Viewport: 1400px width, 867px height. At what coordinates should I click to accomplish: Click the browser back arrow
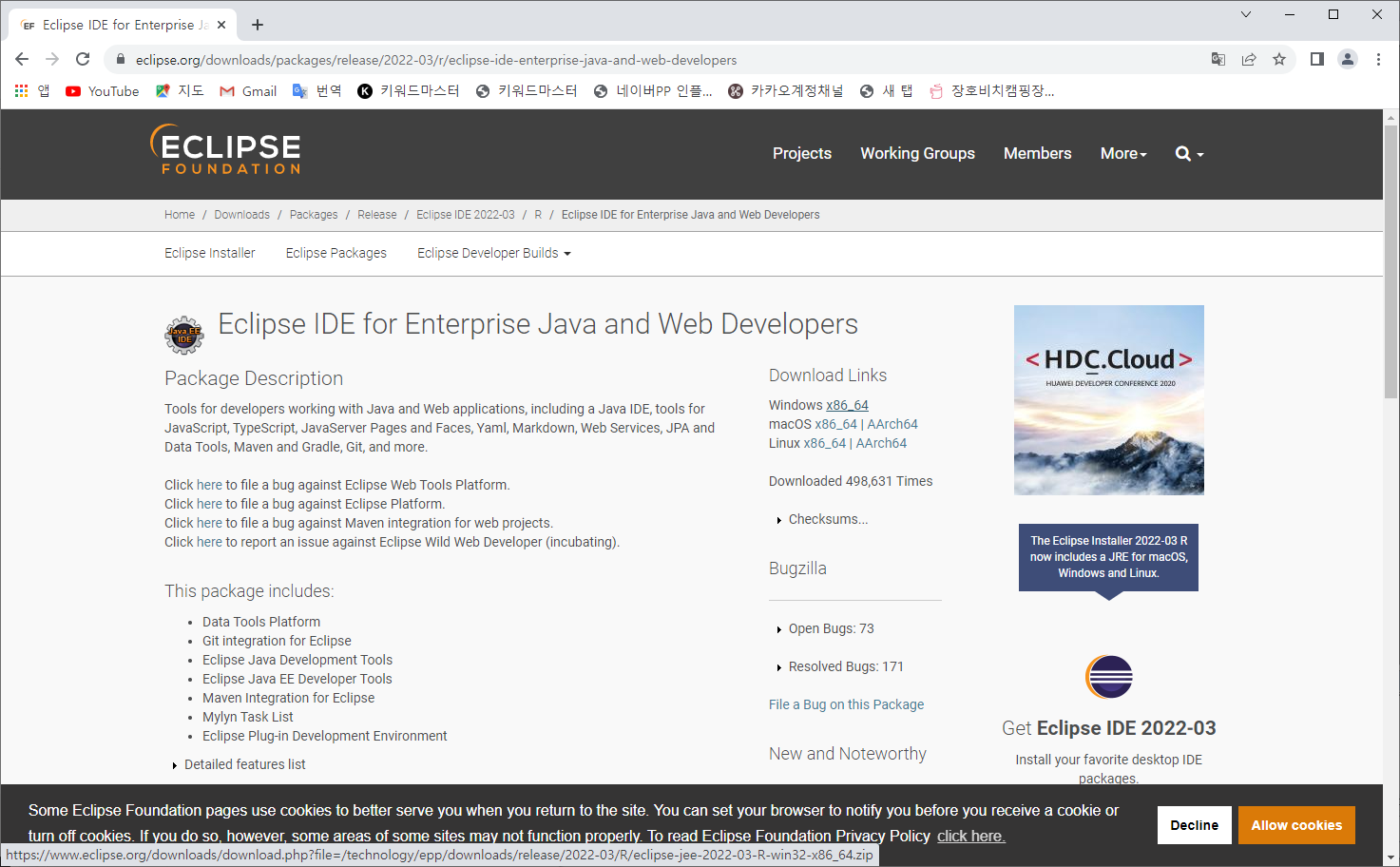(22, 59)
